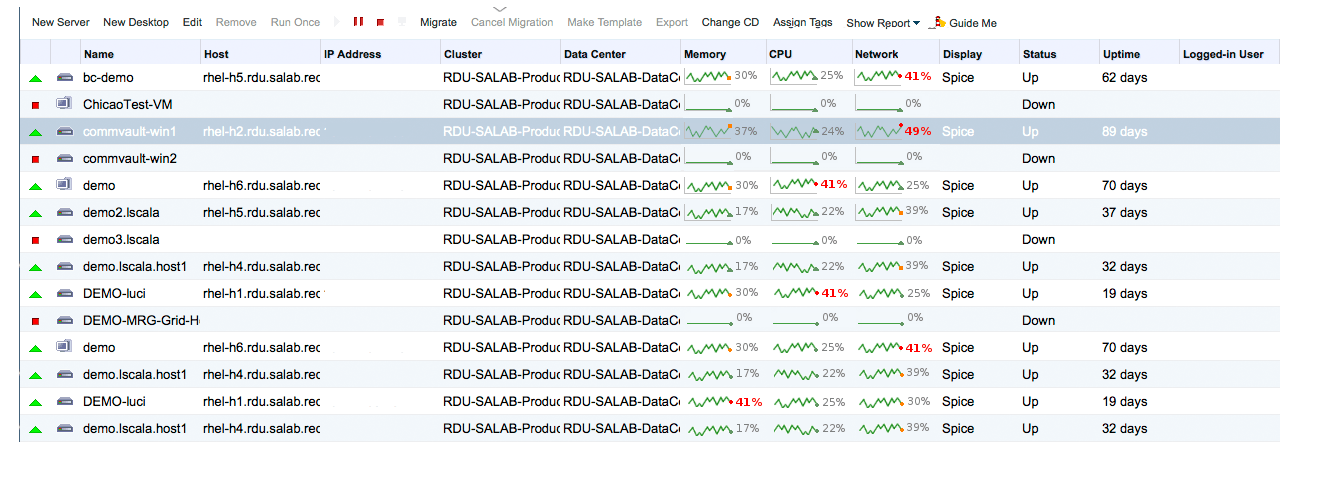1329x480 pixels.
Task: Click the red stop VM toolbar icon
Action: (x=380, y=22)
